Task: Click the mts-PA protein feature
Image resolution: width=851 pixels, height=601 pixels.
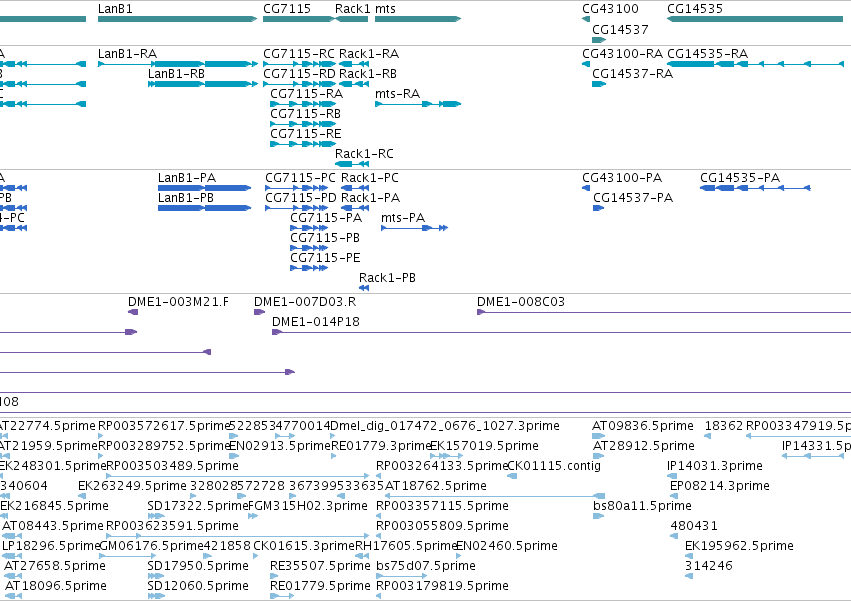Action: [414, 229]
